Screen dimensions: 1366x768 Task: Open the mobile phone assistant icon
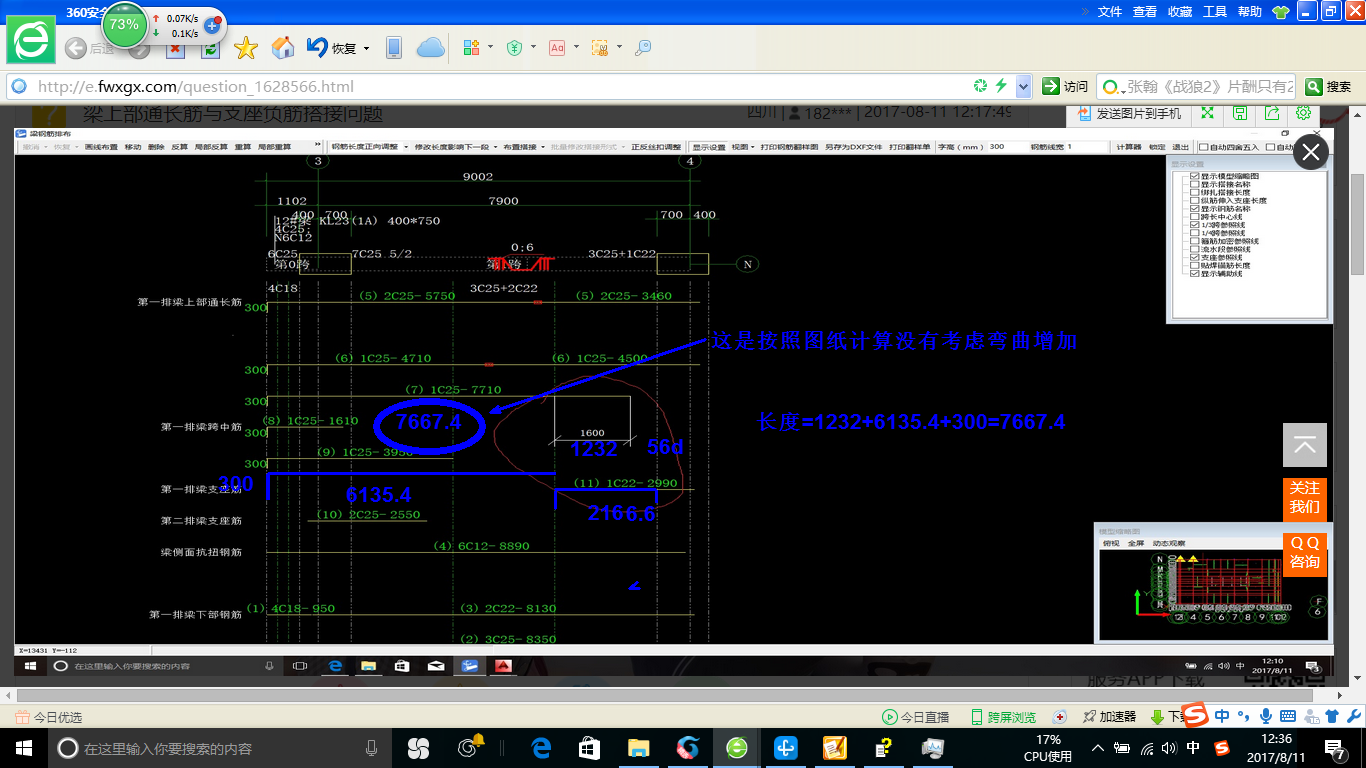[394, 48]
